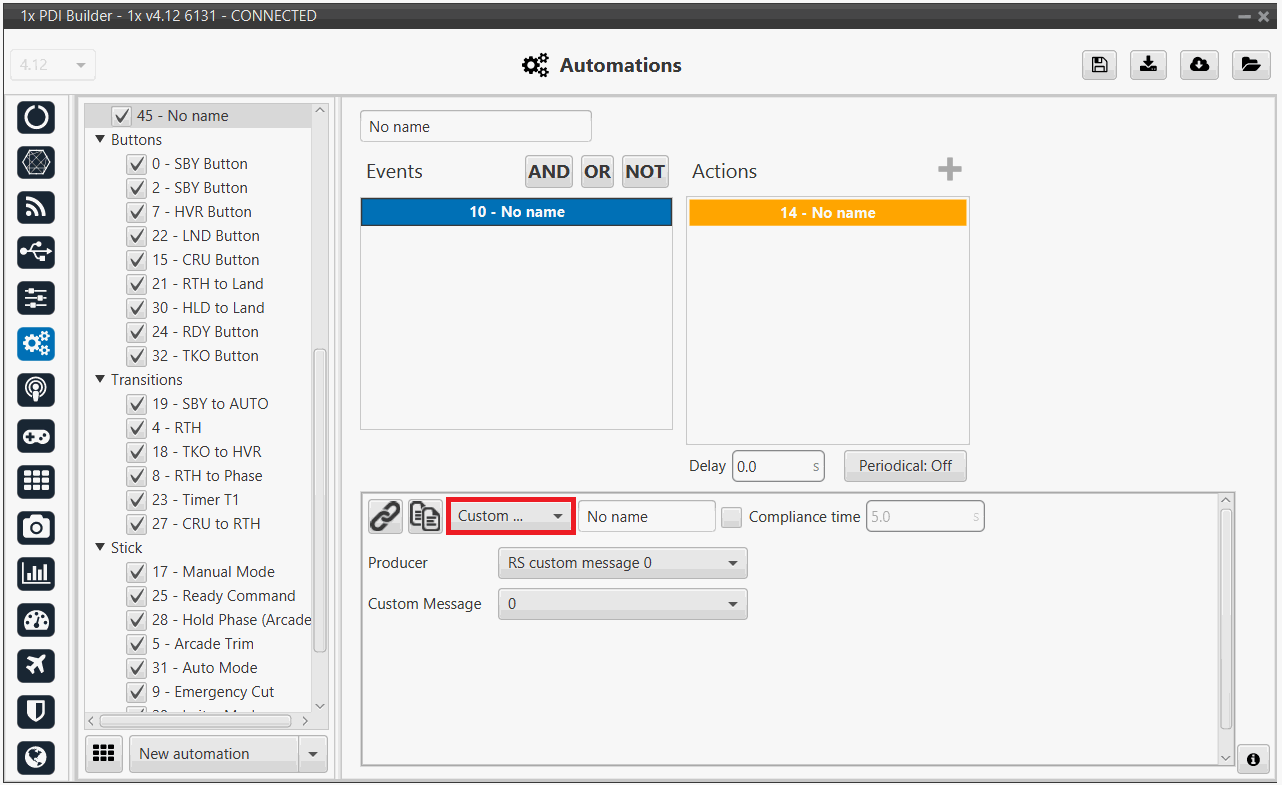Viewport: 1282px width, 785px height.
Task: Enable the Compliance time checkbox
Action: 732,517
